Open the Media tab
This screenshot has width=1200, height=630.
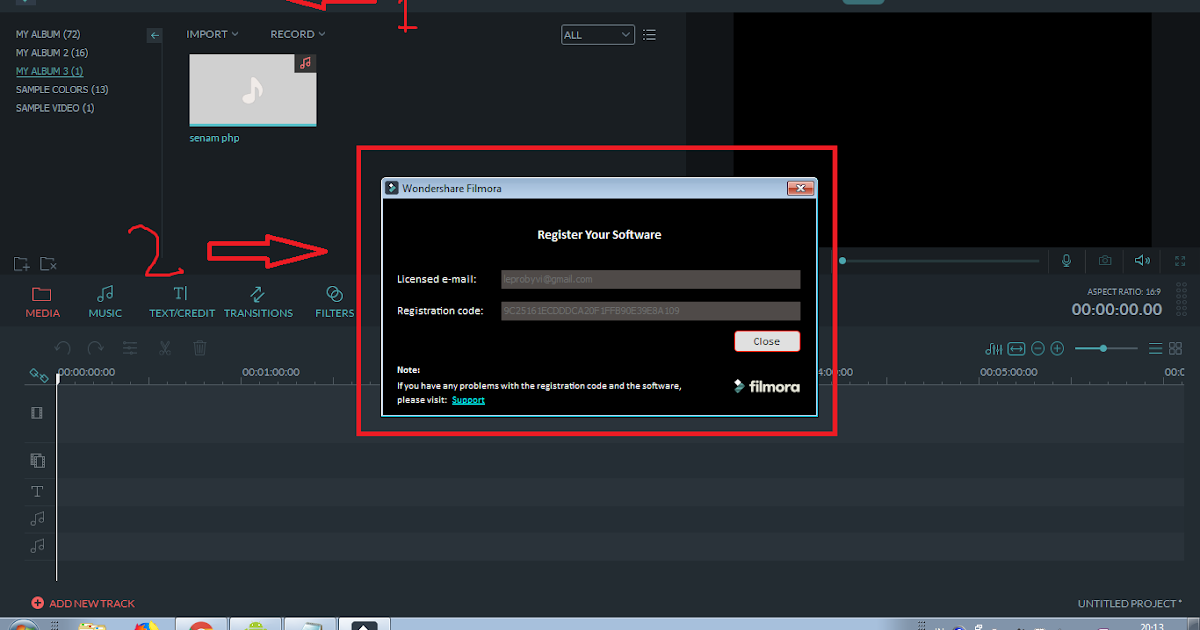pyautogui.click(x=42, y=302)
